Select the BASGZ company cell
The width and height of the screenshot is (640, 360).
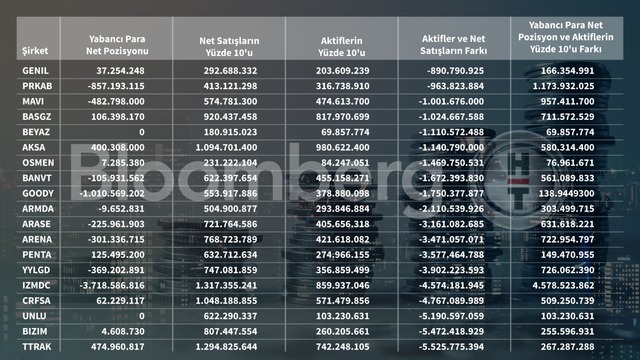[37, 117]
